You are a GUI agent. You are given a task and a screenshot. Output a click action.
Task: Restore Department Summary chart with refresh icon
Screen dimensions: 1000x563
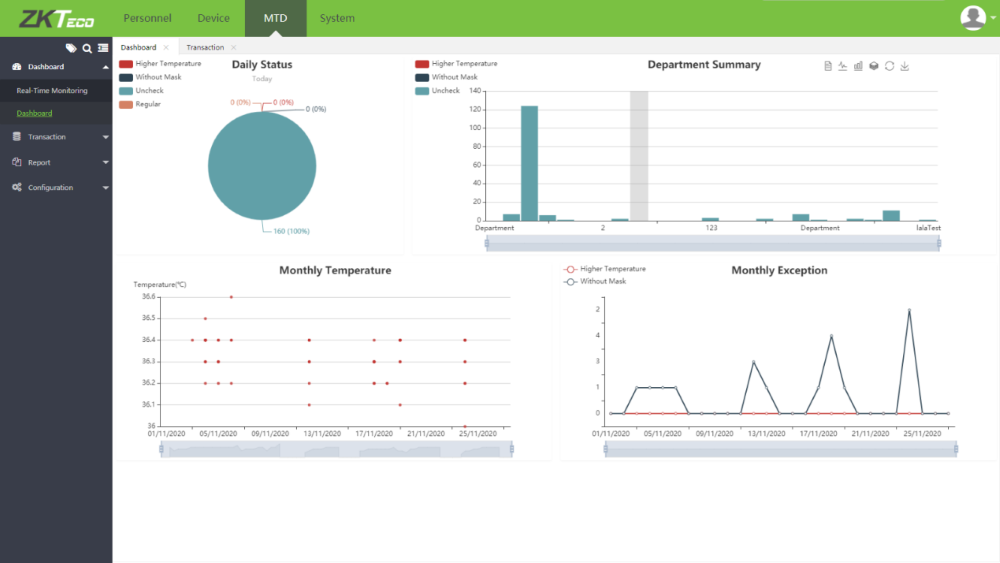[x=889, y=66]
